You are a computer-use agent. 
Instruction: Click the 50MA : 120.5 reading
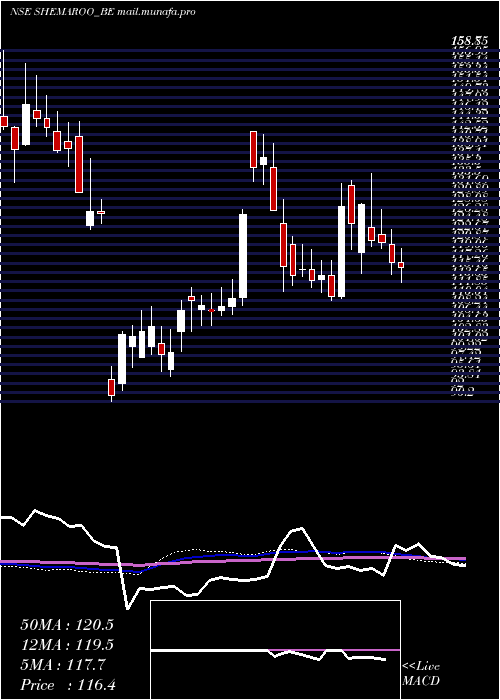[67, 625]
